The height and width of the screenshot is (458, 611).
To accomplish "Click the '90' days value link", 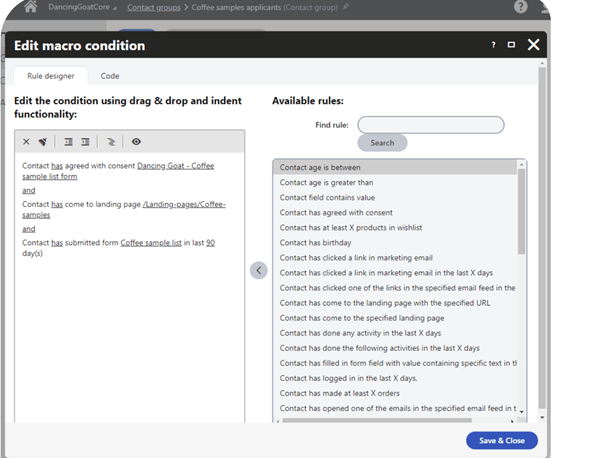I will (210, 242).
